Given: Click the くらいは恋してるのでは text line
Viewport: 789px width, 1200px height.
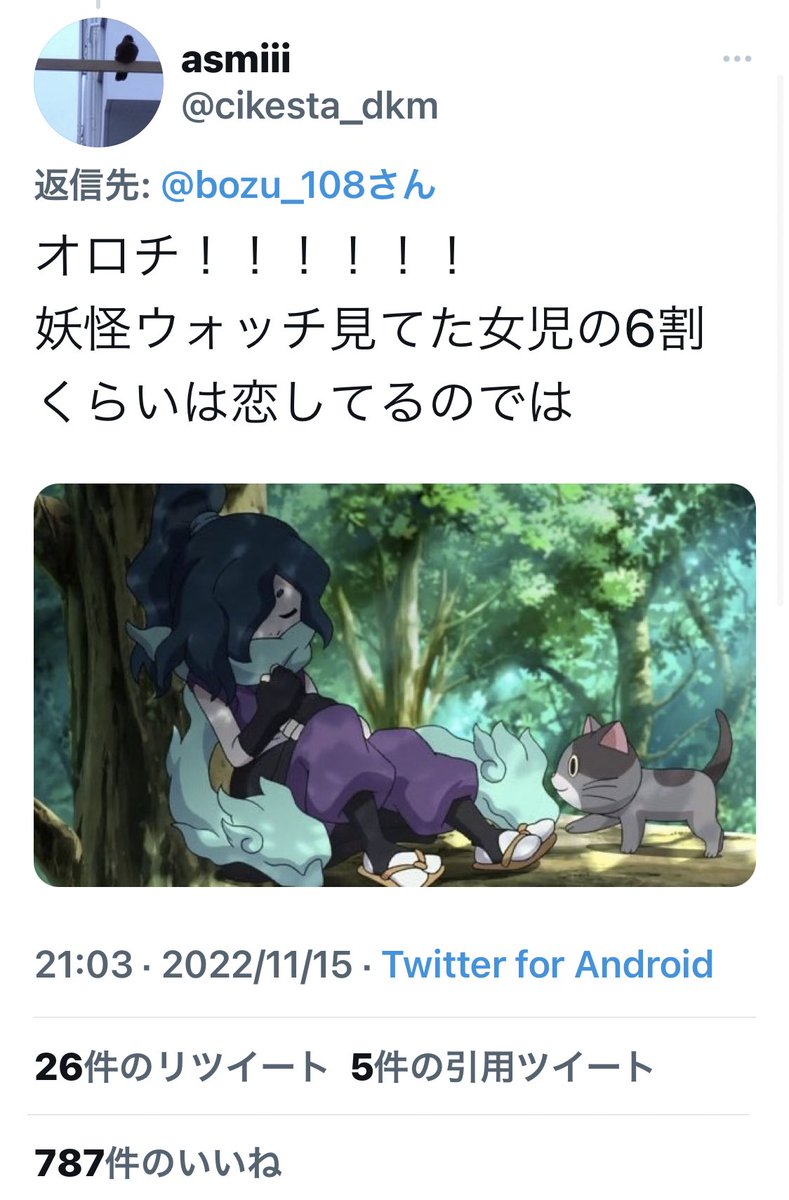Looking at the screenshot, I should pos(304,401).
